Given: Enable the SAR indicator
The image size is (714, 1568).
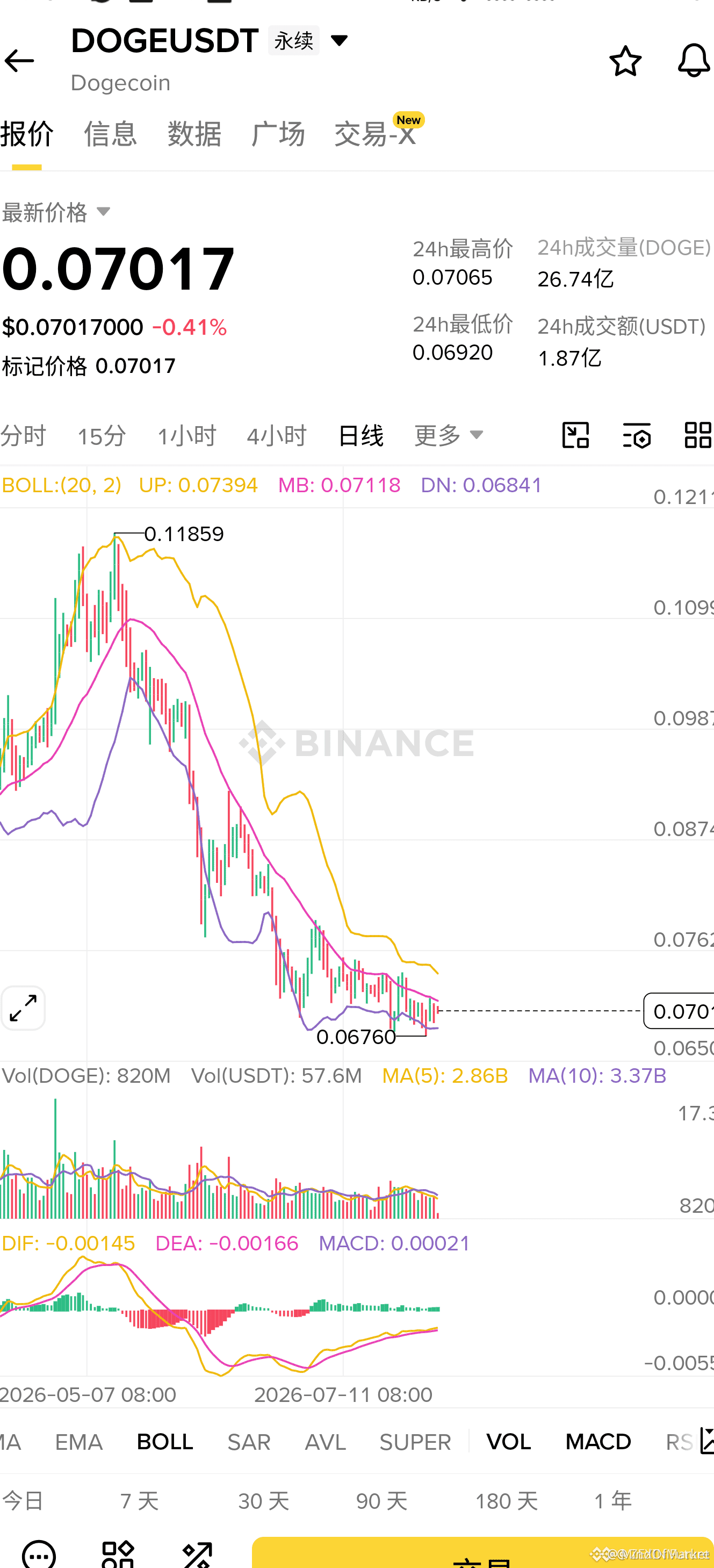Looking at the screenshot, I should [x=249, y=1442].
